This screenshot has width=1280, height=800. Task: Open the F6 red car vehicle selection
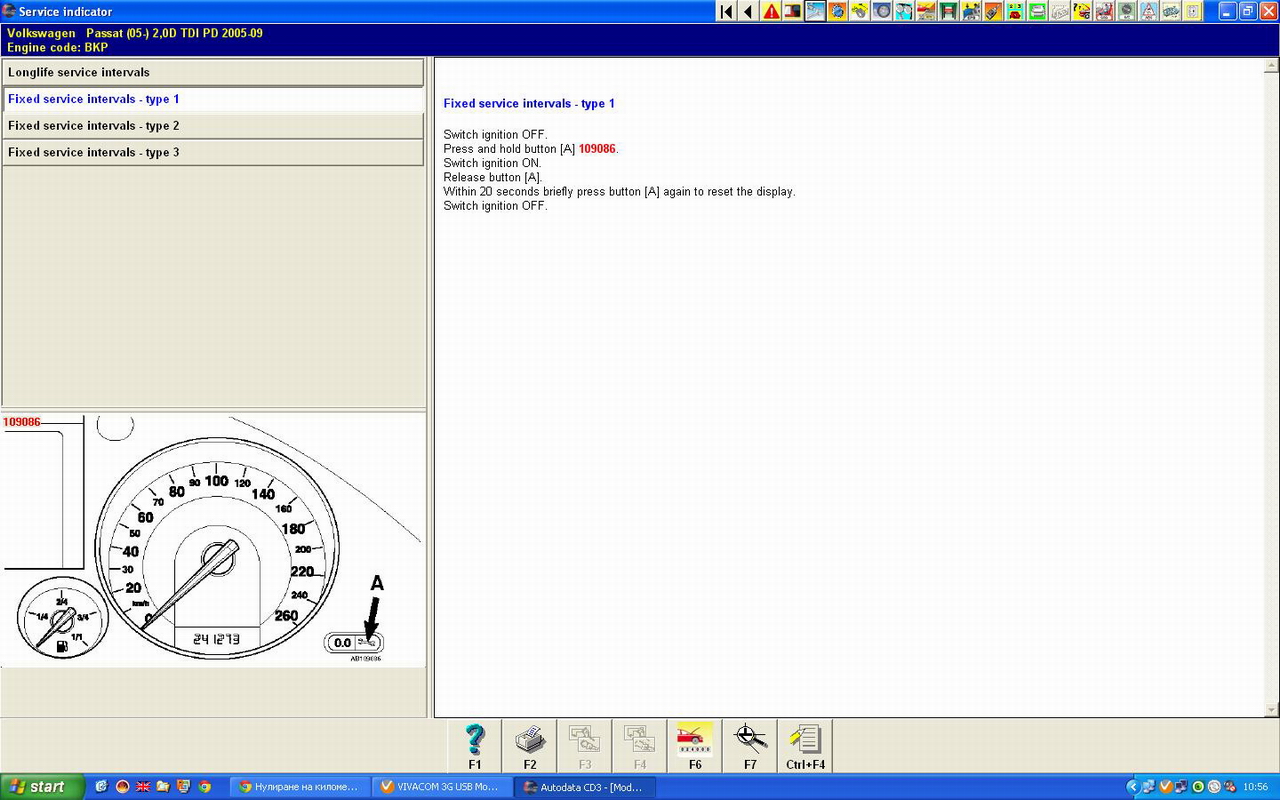click(695, 745)
